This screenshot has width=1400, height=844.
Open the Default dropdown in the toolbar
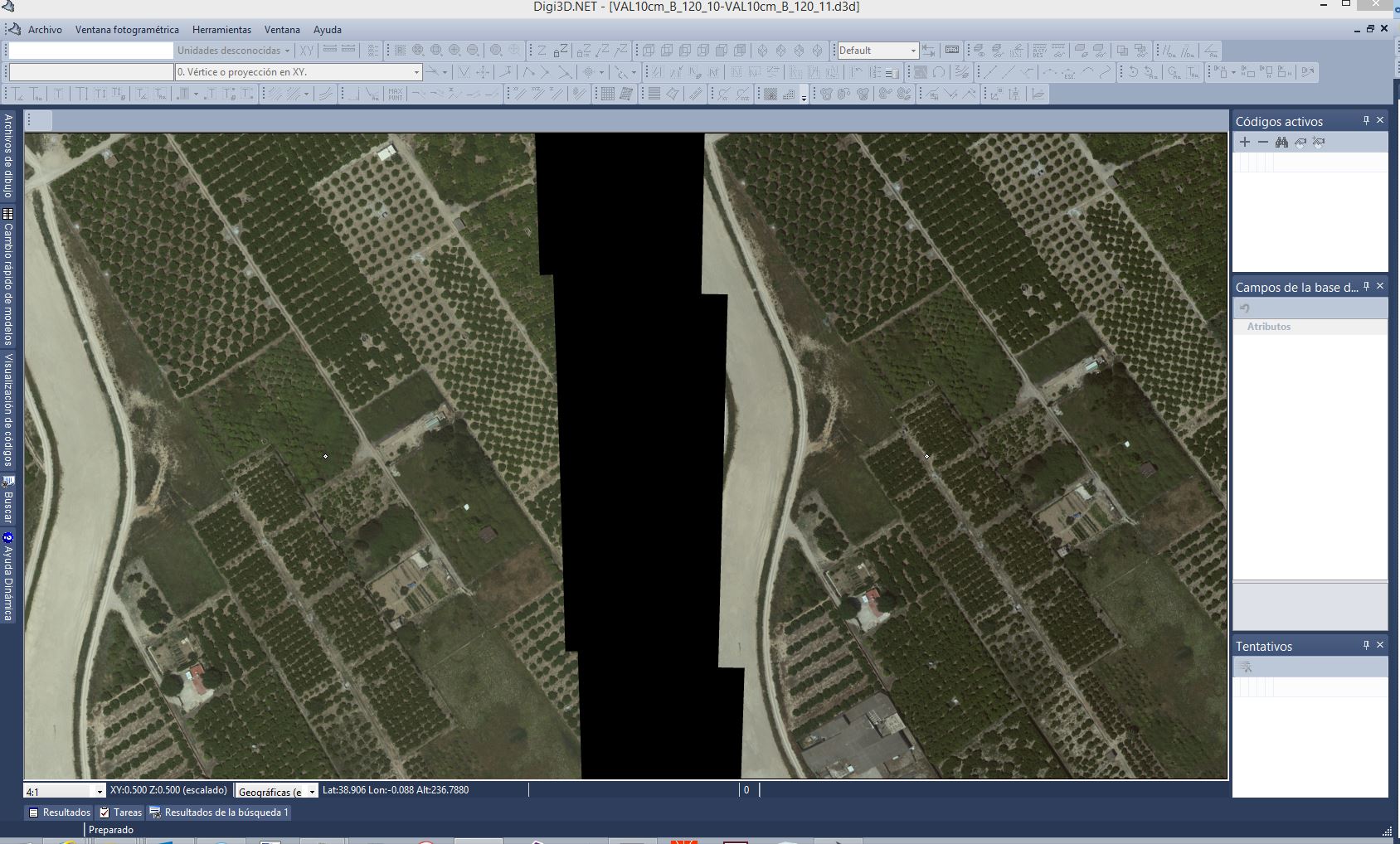913,51
